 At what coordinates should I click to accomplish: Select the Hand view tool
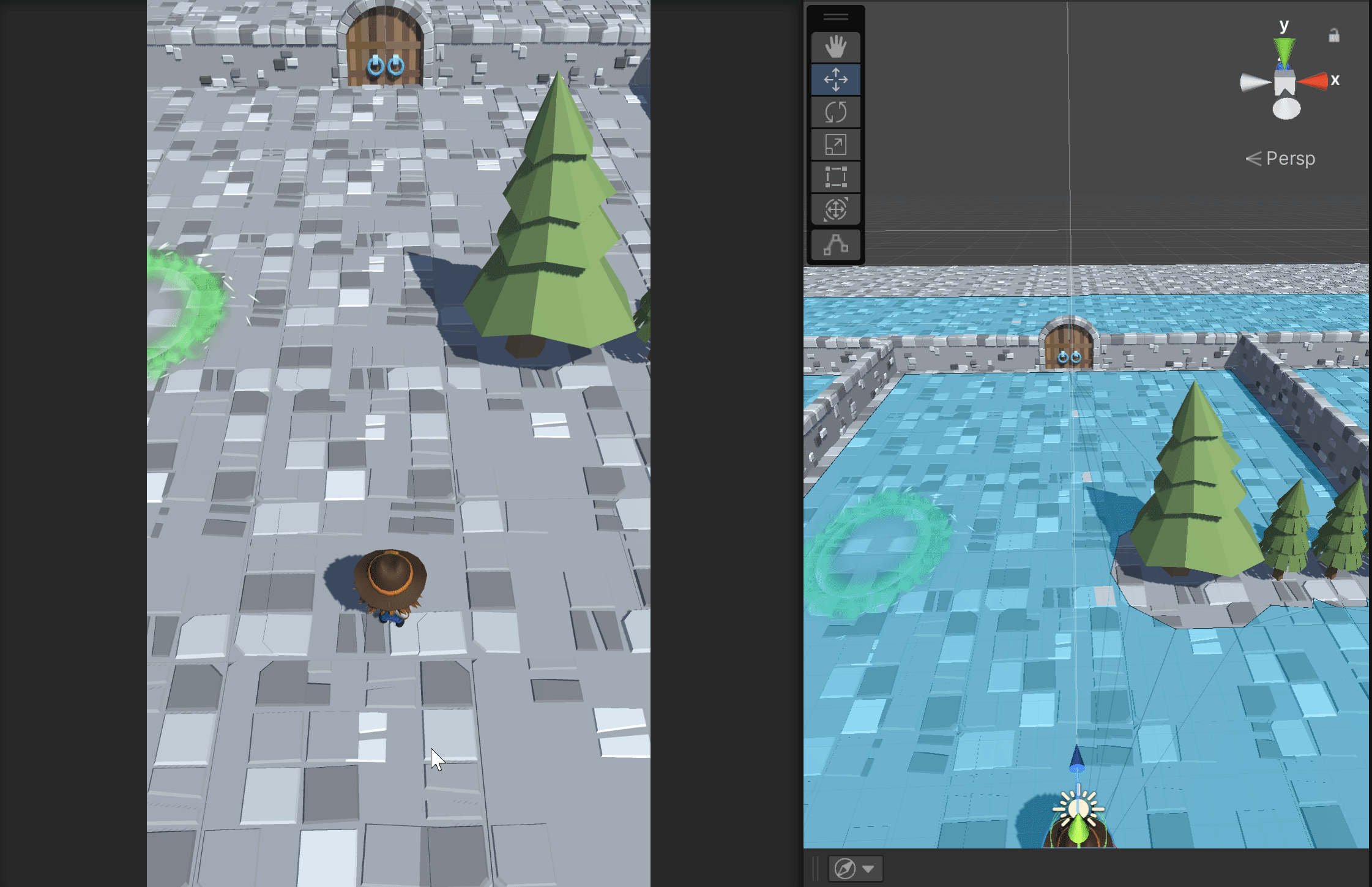click(x=835, y=47)
